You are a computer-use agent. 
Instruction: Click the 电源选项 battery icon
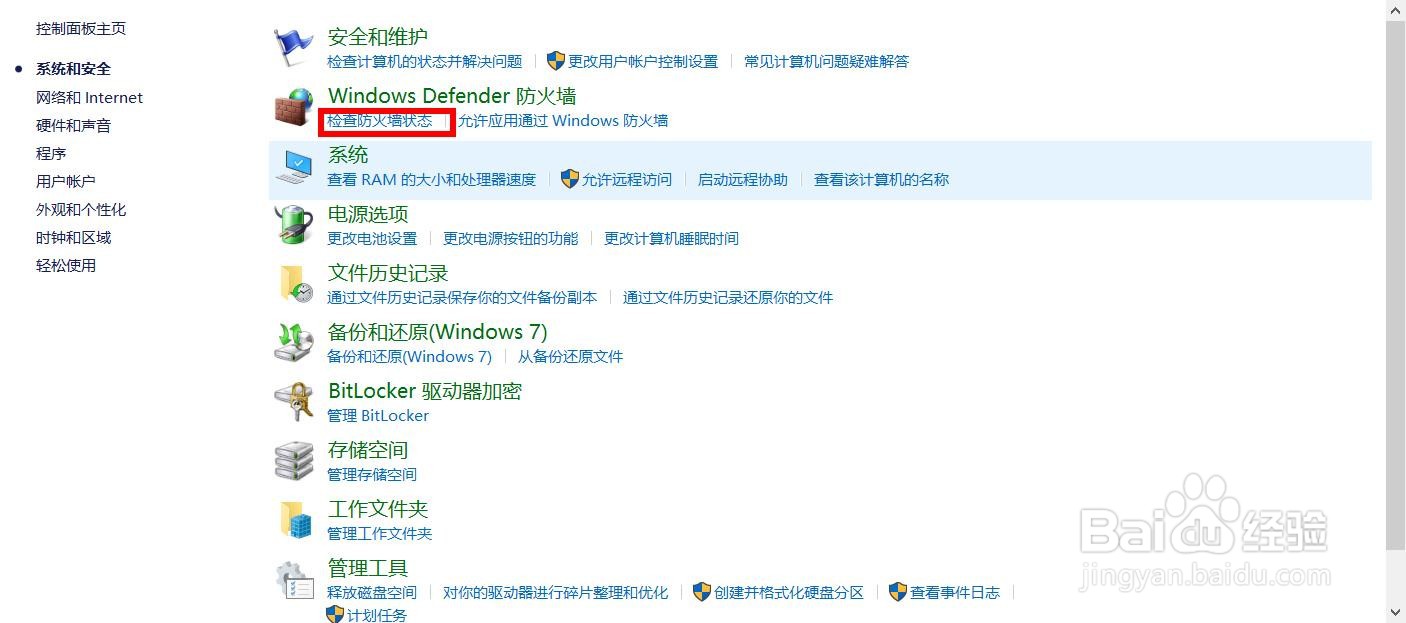point(294,224)
